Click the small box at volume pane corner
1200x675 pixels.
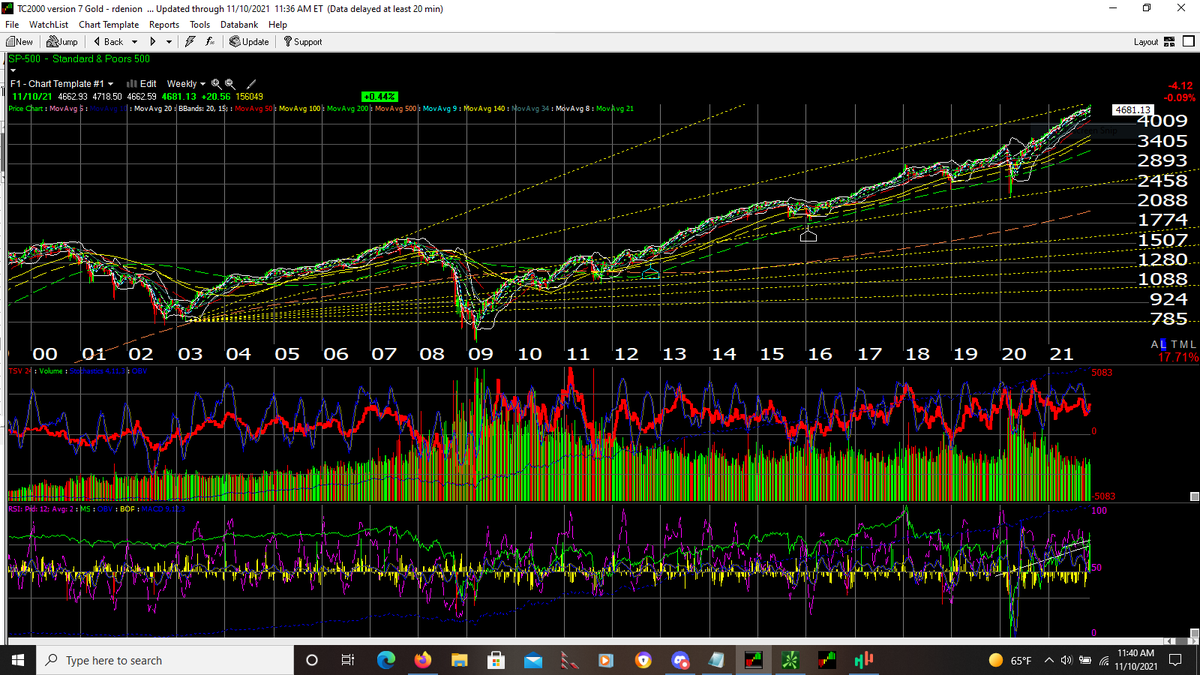coord(1193,497)
